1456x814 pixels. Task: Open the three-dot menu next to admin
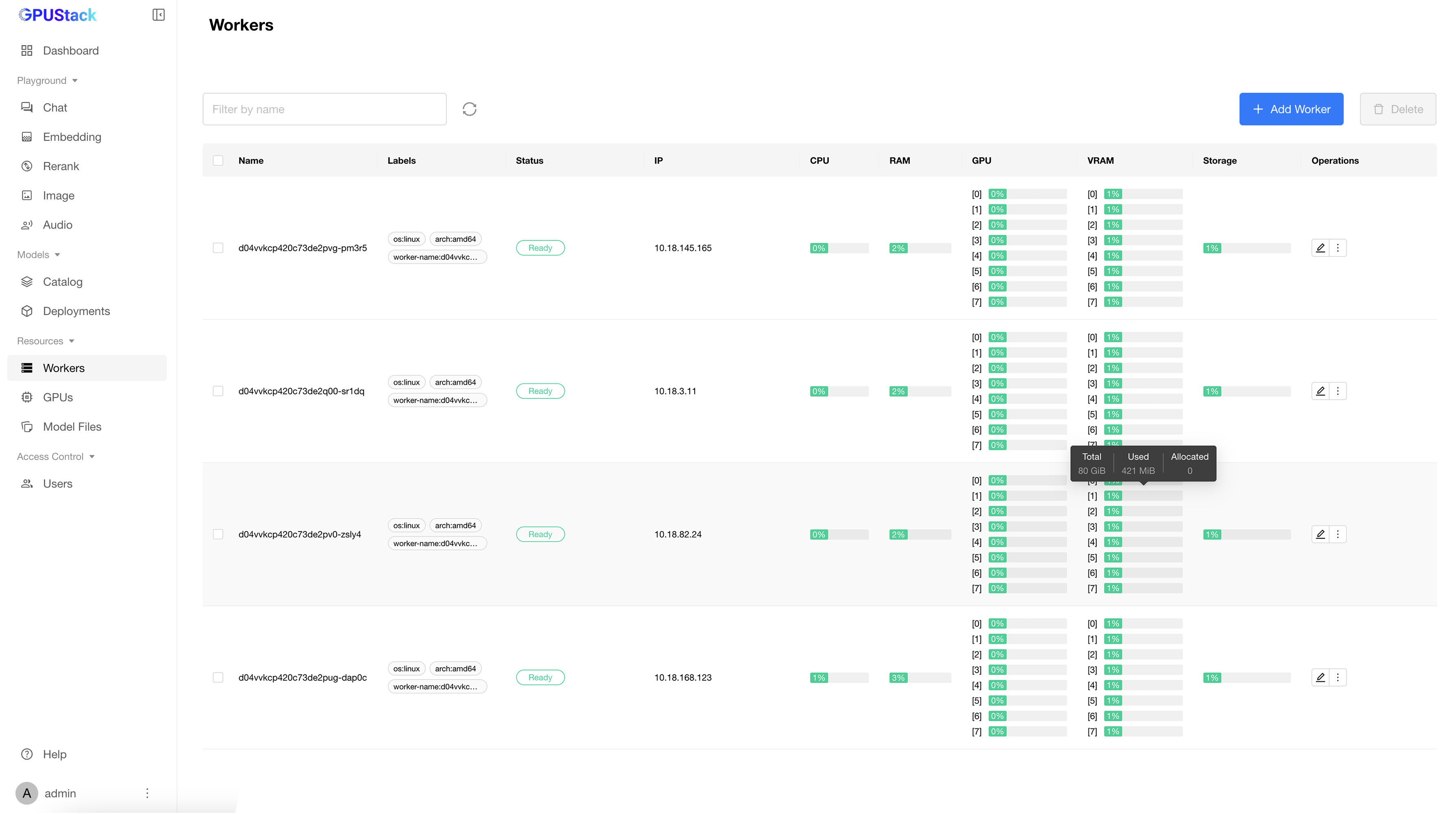(147, 793)
